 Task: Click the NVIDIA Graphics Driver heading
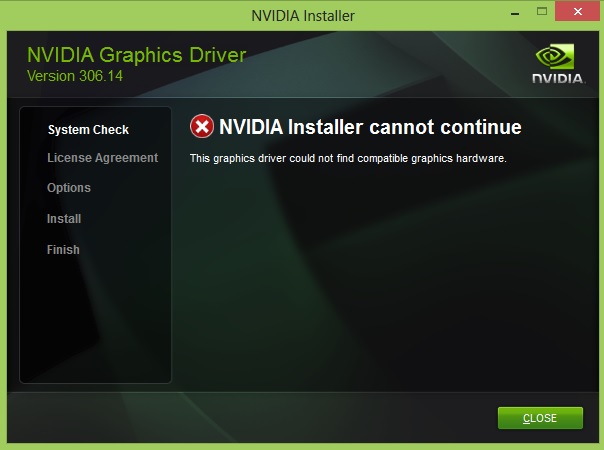[x=136, y=55]
